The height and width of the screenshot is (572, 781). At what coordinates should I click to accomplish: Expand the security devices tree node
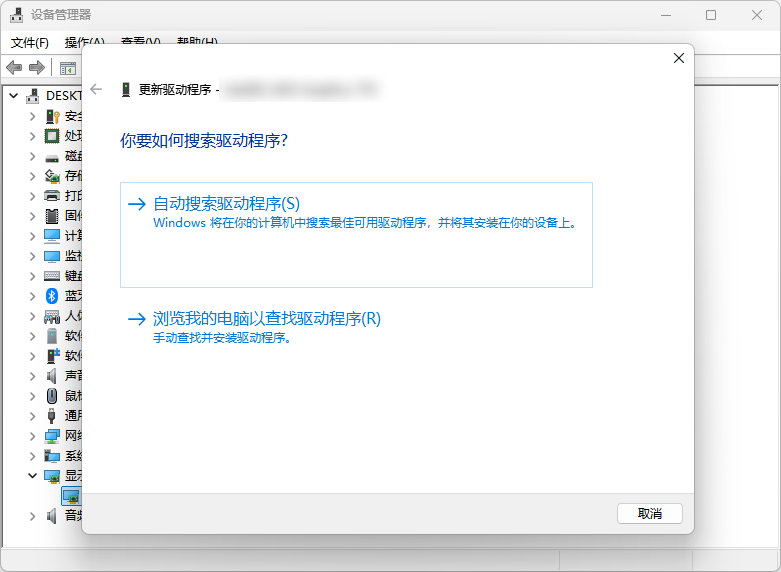(33, 116)
